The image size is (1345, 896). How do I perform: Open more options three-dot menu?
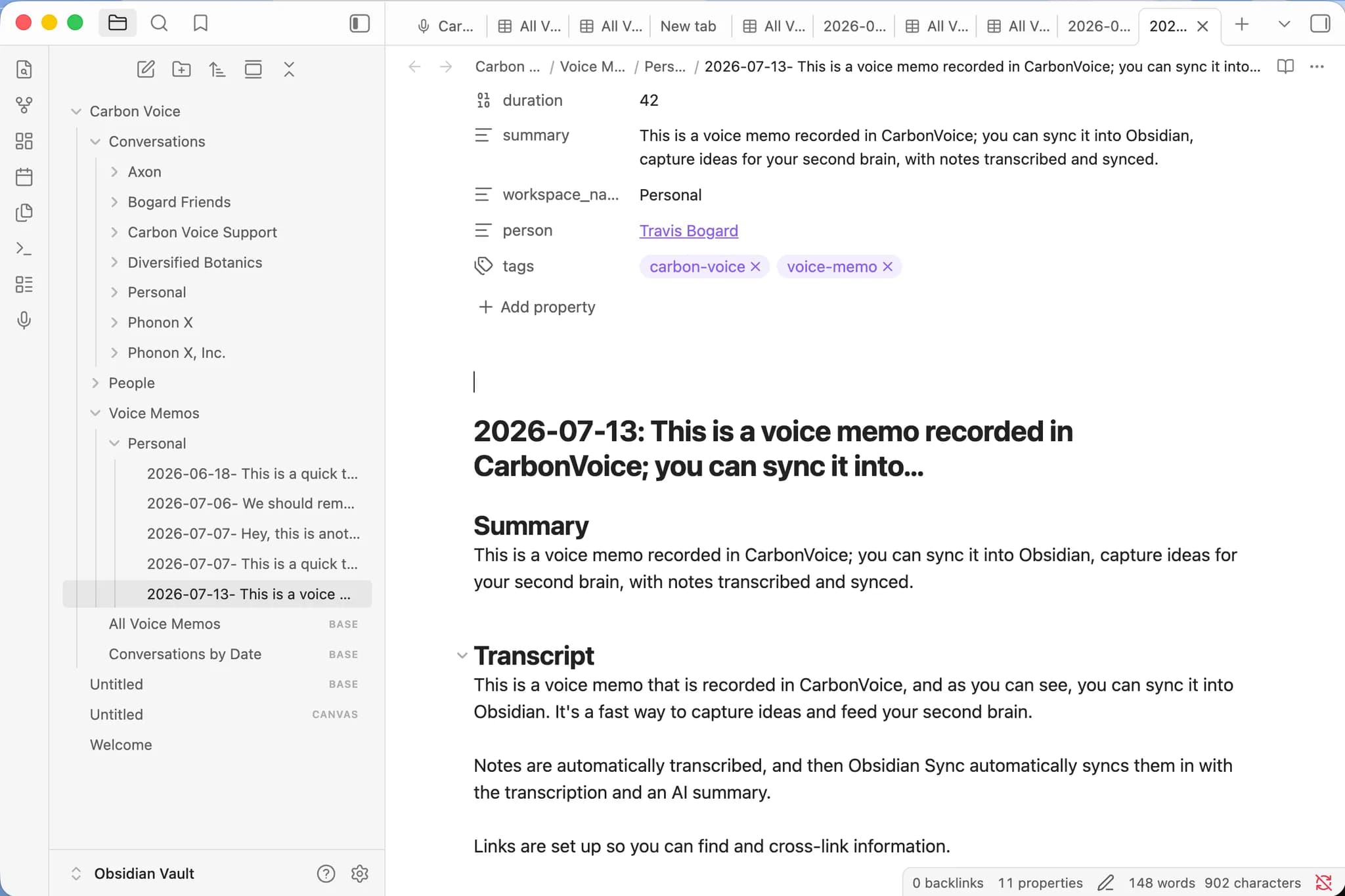click(x=1317, y=66)
